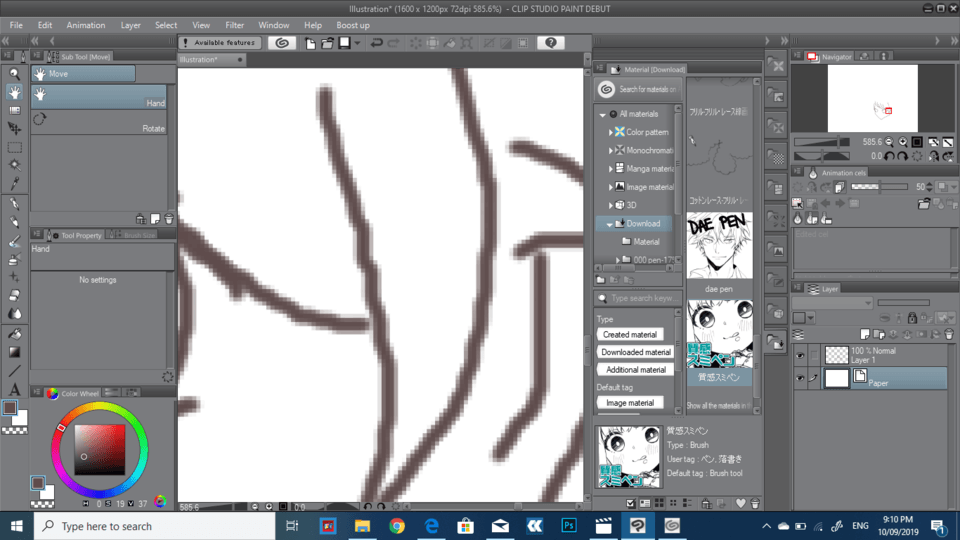The image size is (960, 540).
Task: Open layer blending mode dropdown
Action: click(832, 303)
